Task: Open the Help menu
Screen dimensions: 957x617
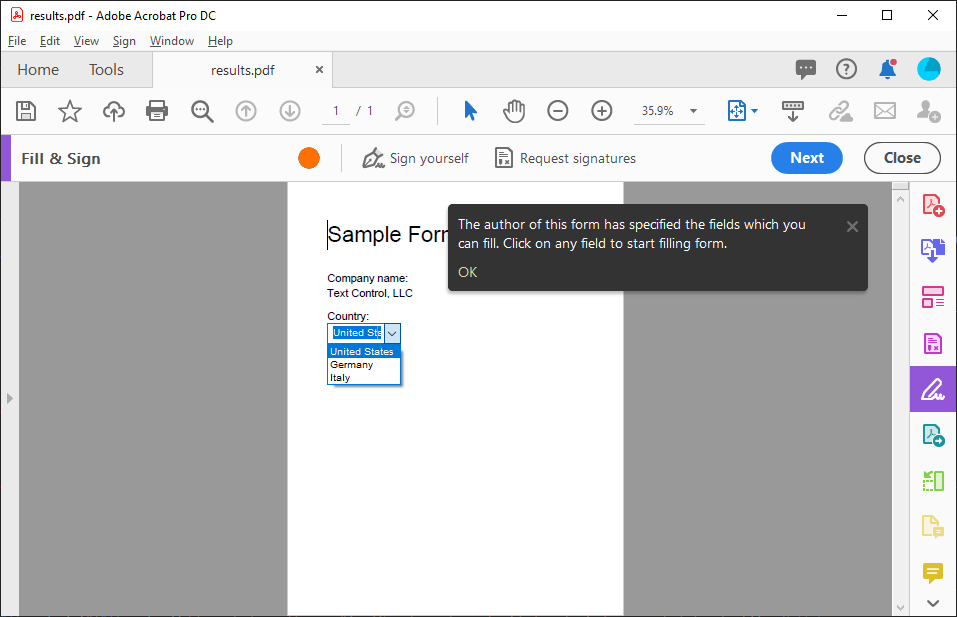Action: (220, 41)
